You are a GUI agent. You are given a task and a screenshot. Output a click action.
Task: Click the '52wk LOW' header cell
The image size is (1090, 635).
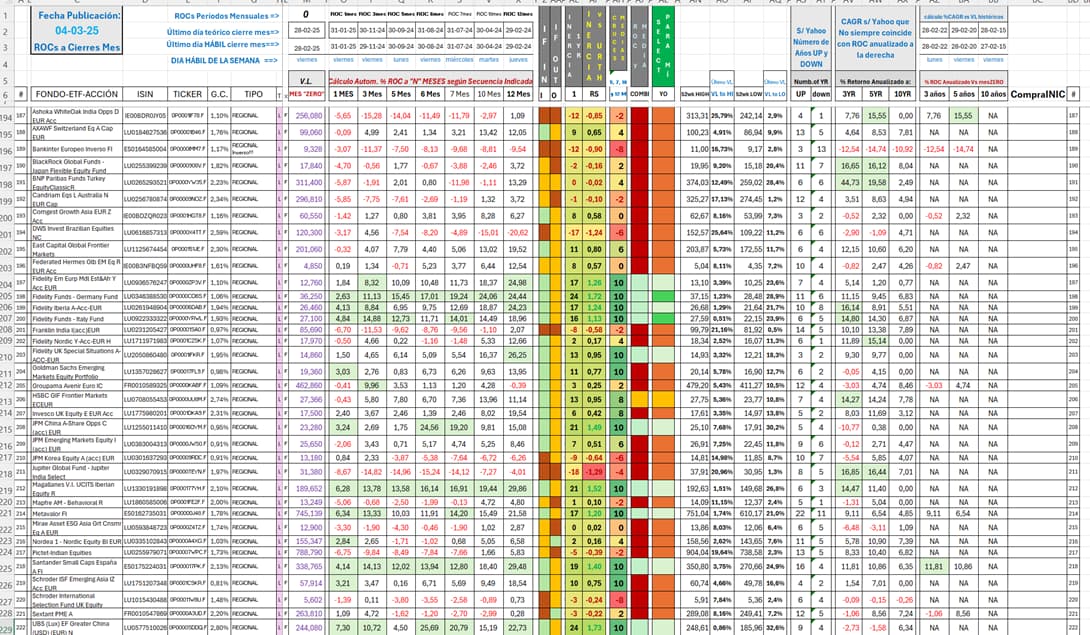point(749,94)
